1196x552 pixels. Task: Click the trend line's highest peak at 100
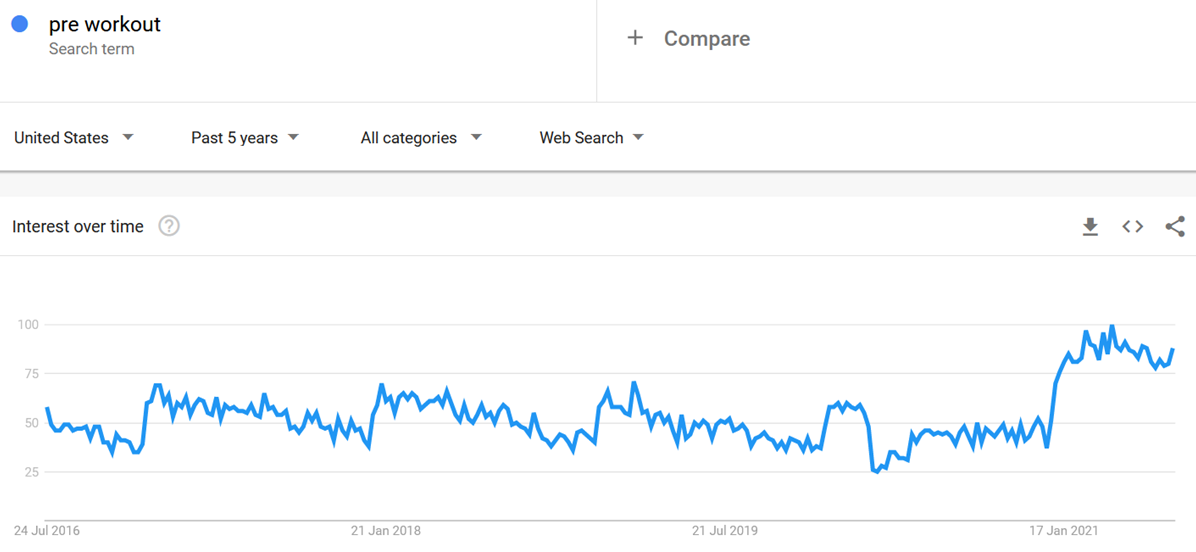(x=1112, y=326)
